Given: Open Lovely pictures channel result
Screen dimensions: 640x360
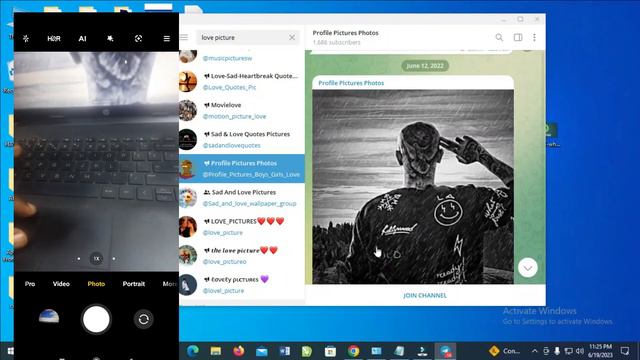Looking at the screenshot, I should click(x=242, y=284).
